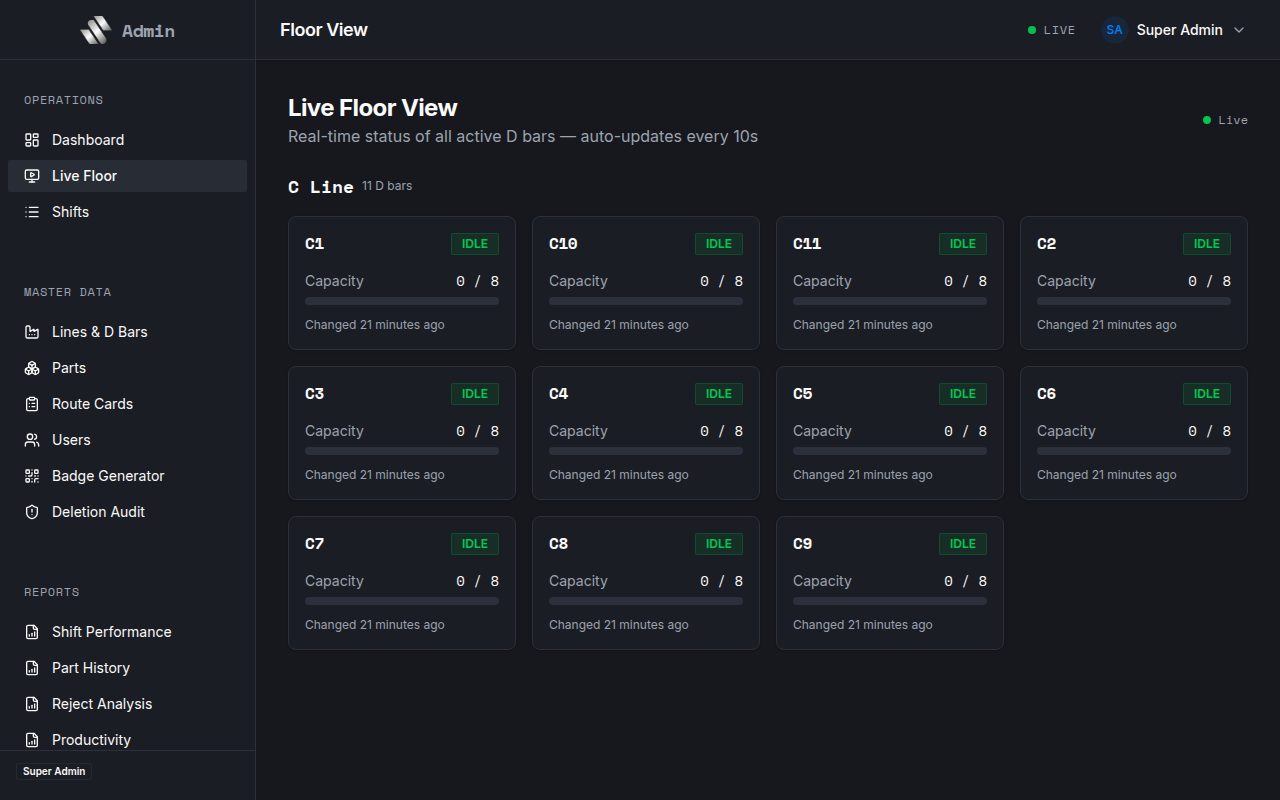Go to Deletion Audit
Screen dimensions: 1280x800
pyautogui.click(x=128, y=512)
